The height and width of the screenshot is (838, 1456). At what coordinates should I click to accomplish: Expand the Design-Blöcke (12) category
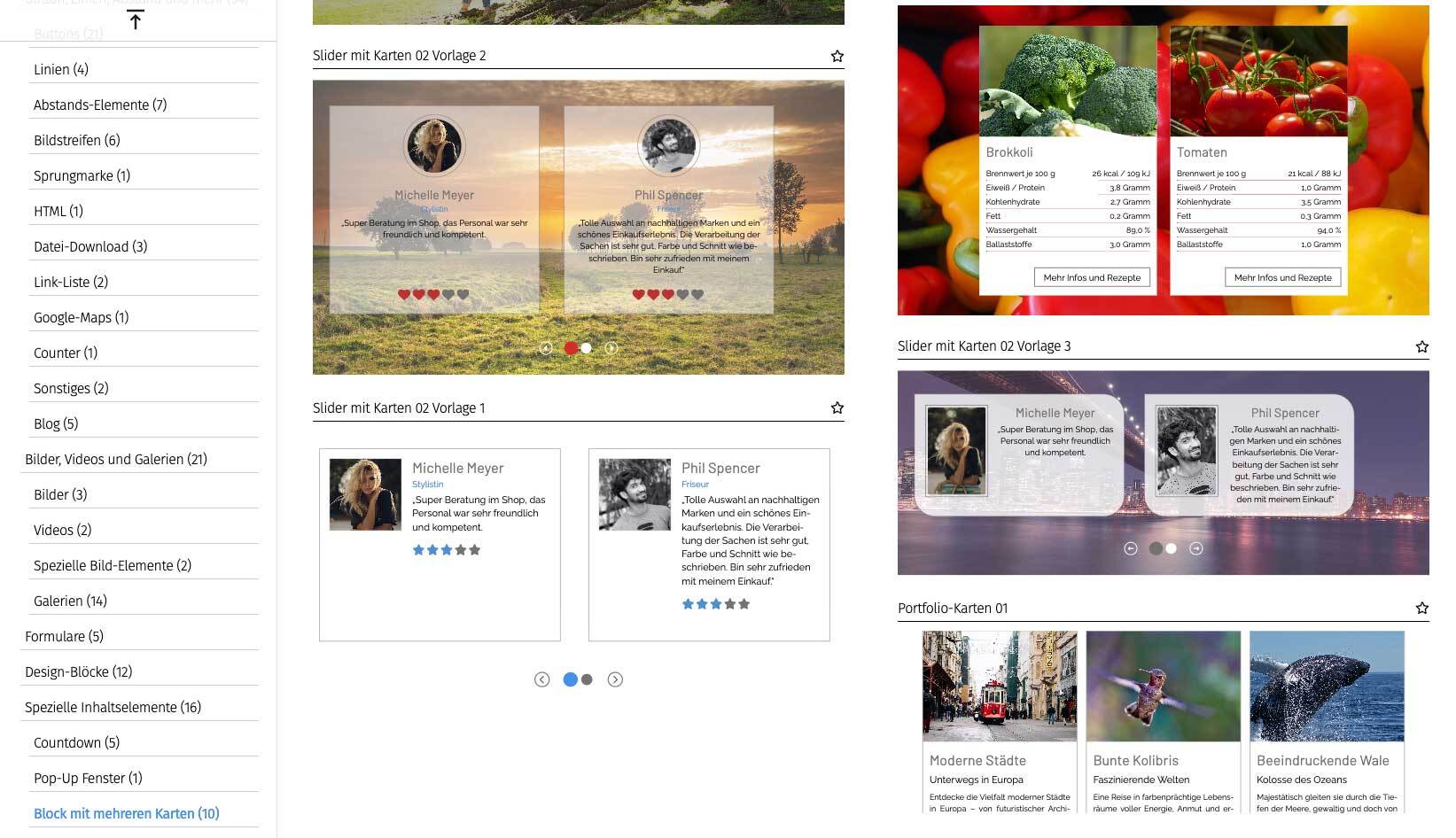(x=78, y=671)
